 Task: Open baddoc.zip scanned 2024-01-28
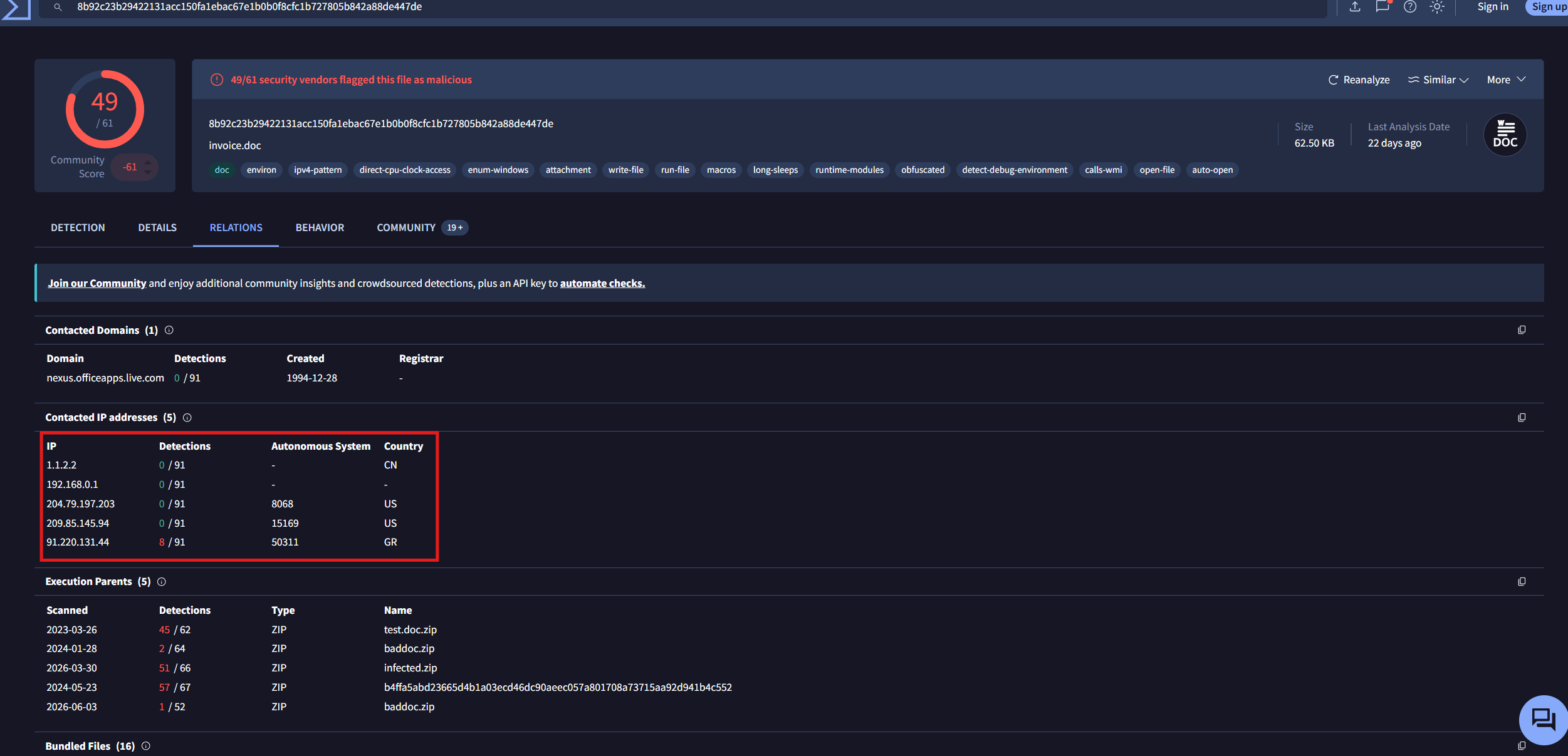[x=409, y=648]
